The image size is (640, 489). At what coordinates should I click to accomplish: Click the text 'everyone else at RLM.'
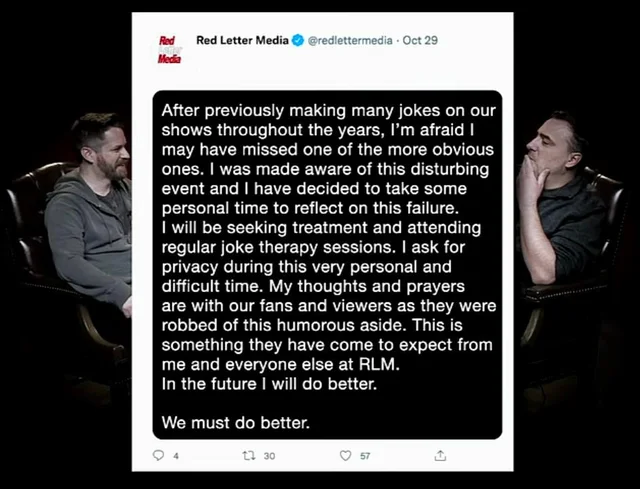(312, 364)
